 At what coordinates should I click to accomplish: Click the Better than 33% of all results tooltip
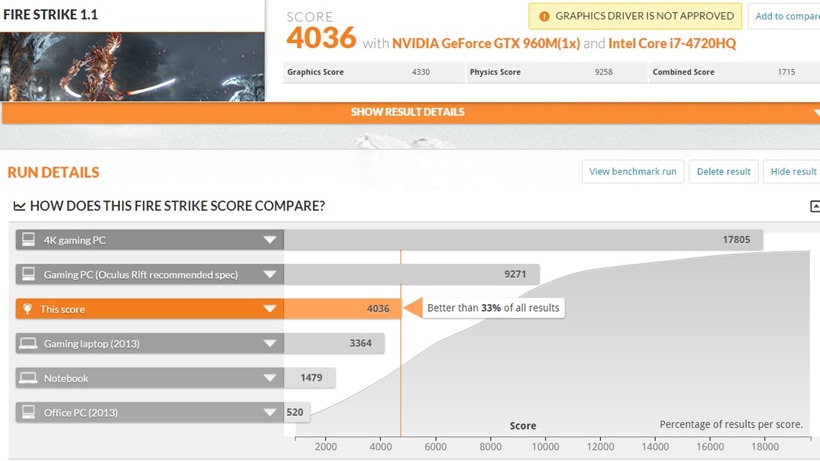(x=493, y=308)
